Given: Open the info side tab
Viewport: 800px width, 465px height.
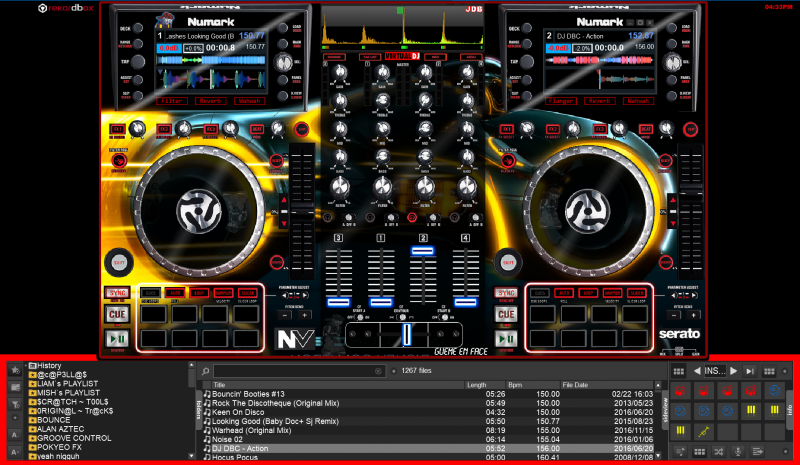Looking at the screenshot, I should (790, 410).
